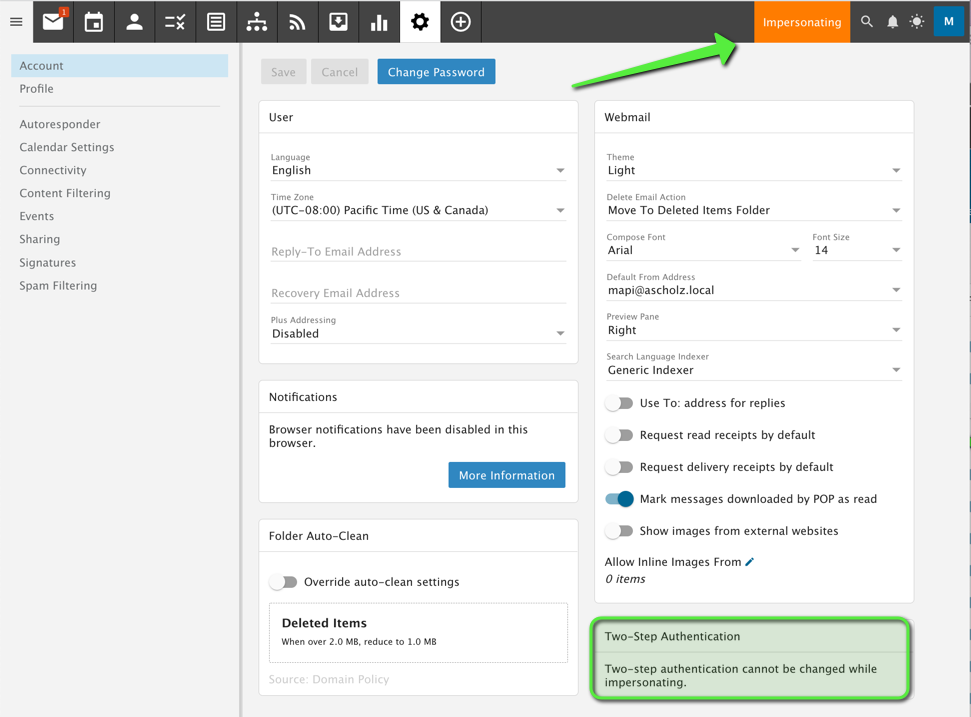This screenshot has height=717, width=971.
Task: Select Autoresponder in the settings sidebar
Action: click(x=60, y=124)
